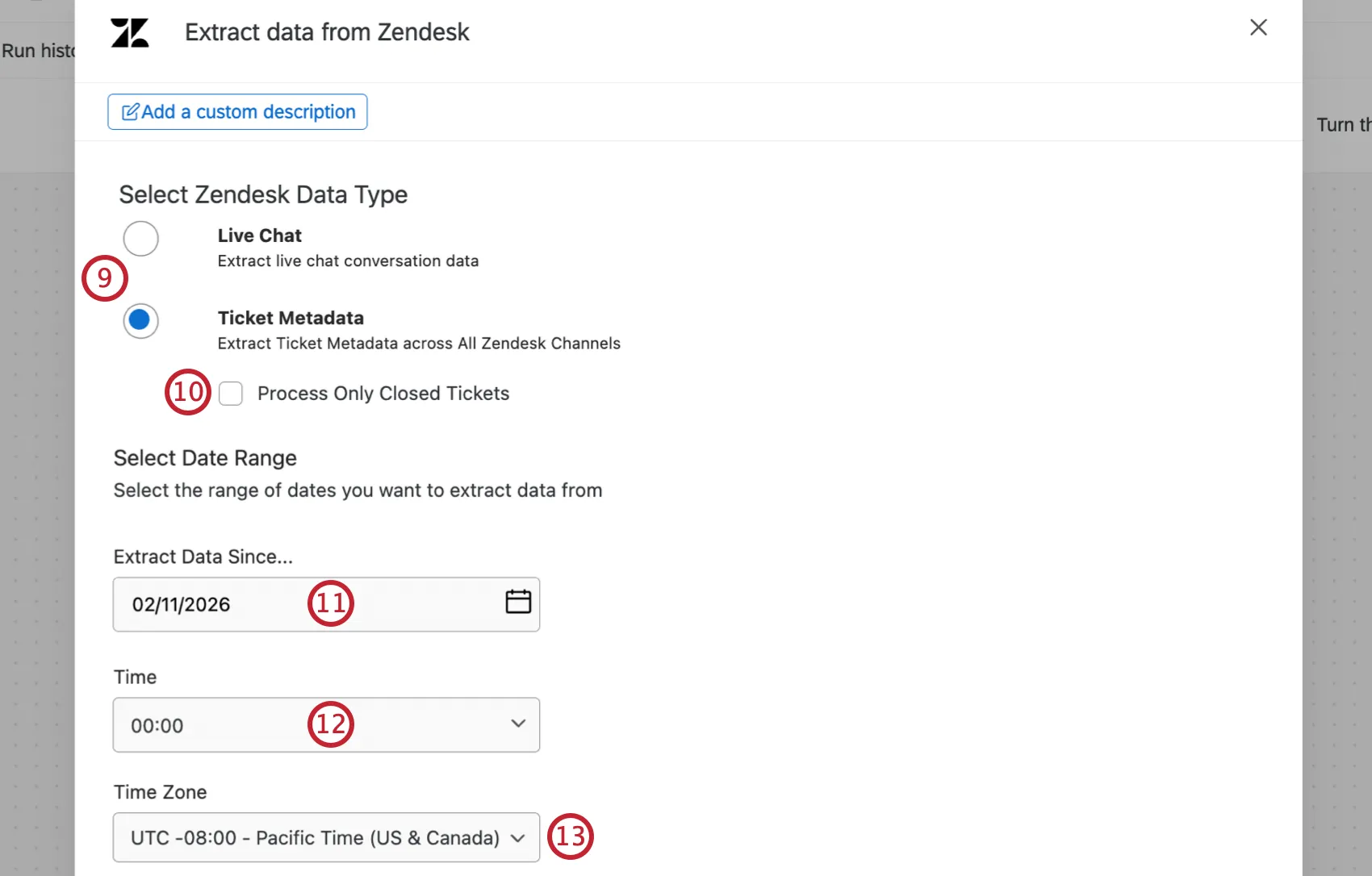Click the Time dropdown chevron
Screen dimensions: 1372x876
tap(518, 724)
